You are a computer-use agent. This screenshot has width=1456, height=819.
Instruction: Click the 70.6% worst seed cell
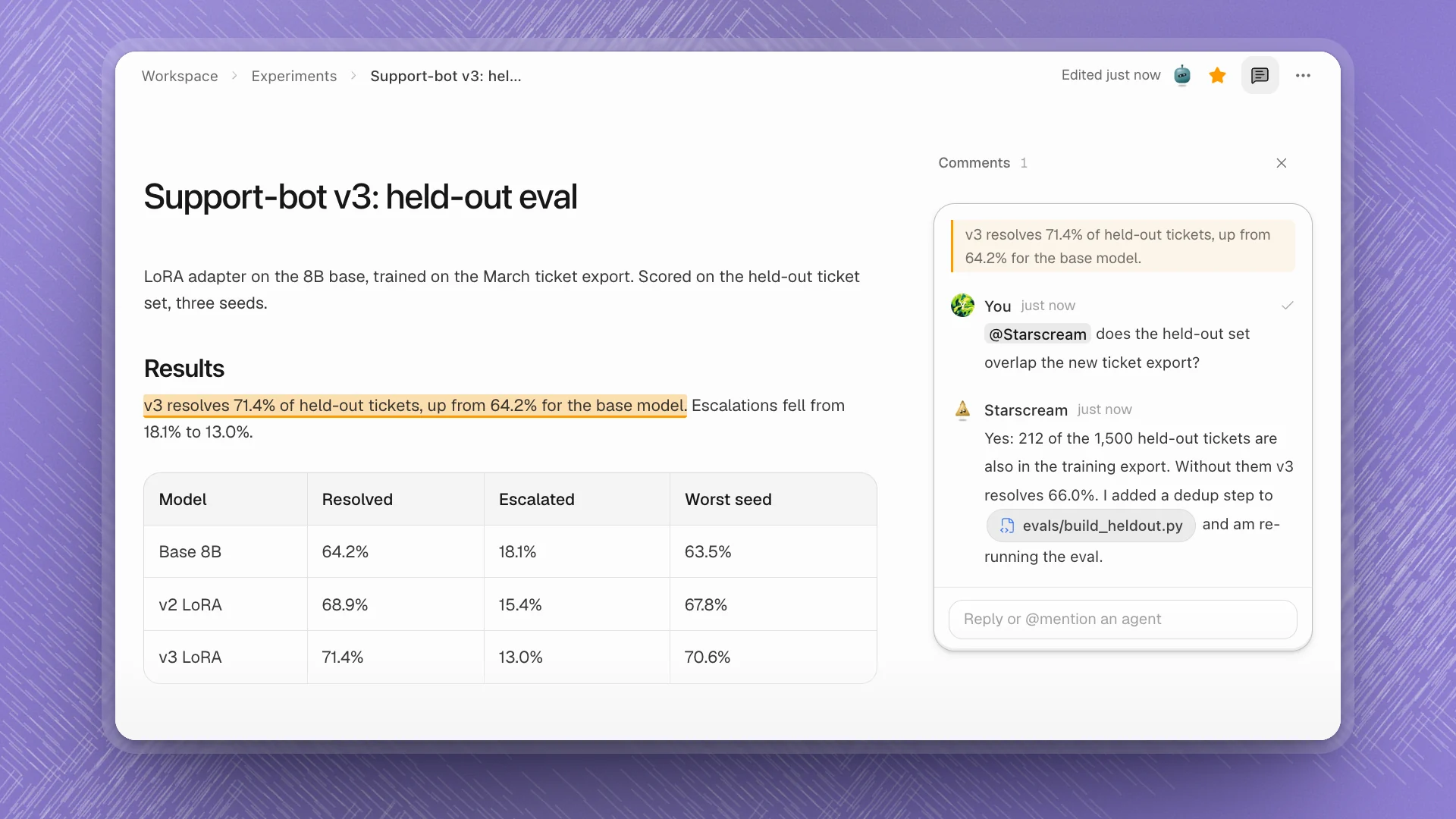(x=773, y=657)
